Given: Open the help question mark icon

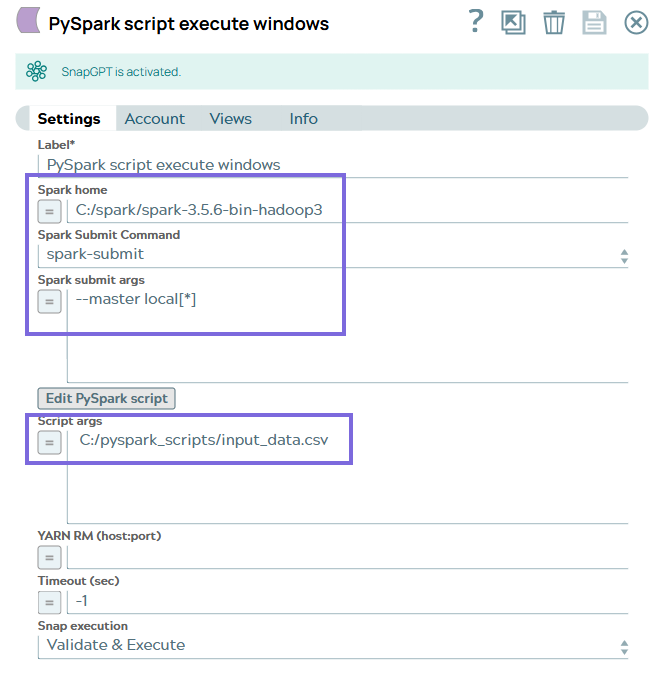Looking at the screenshot, I should click(x=477, y=22).
